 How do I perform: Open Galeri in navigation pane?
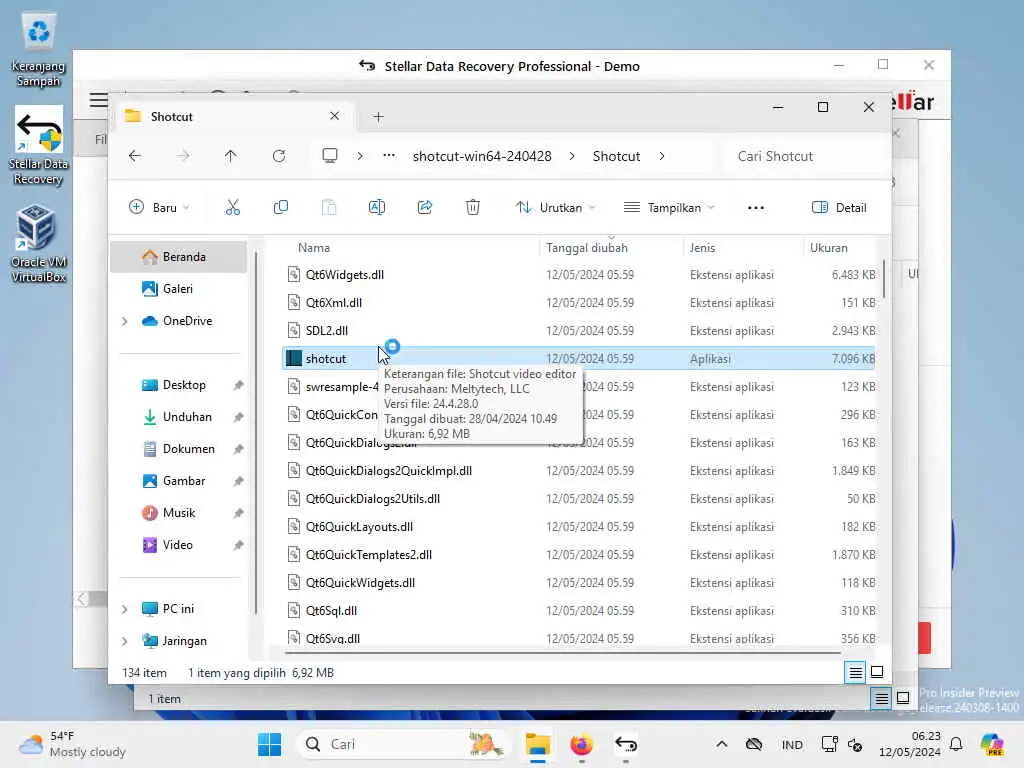(178, 289)
